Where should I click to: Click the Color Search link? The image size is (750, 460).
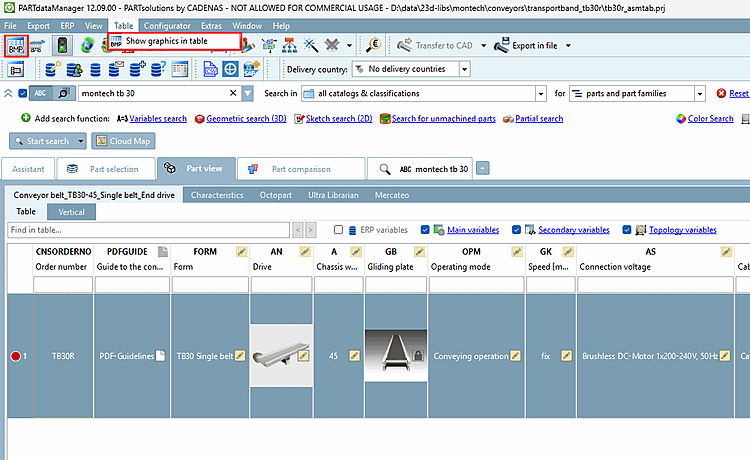[x=710, y=119]
